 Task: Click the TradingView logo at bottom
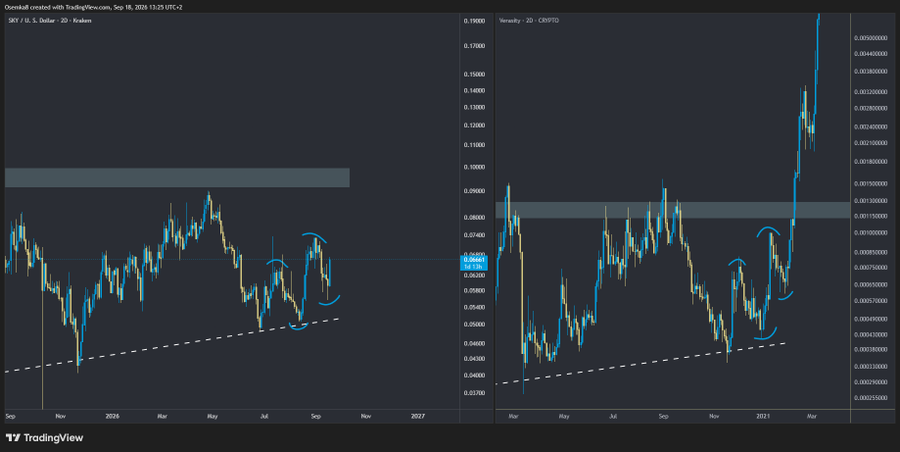coord(45,438)
